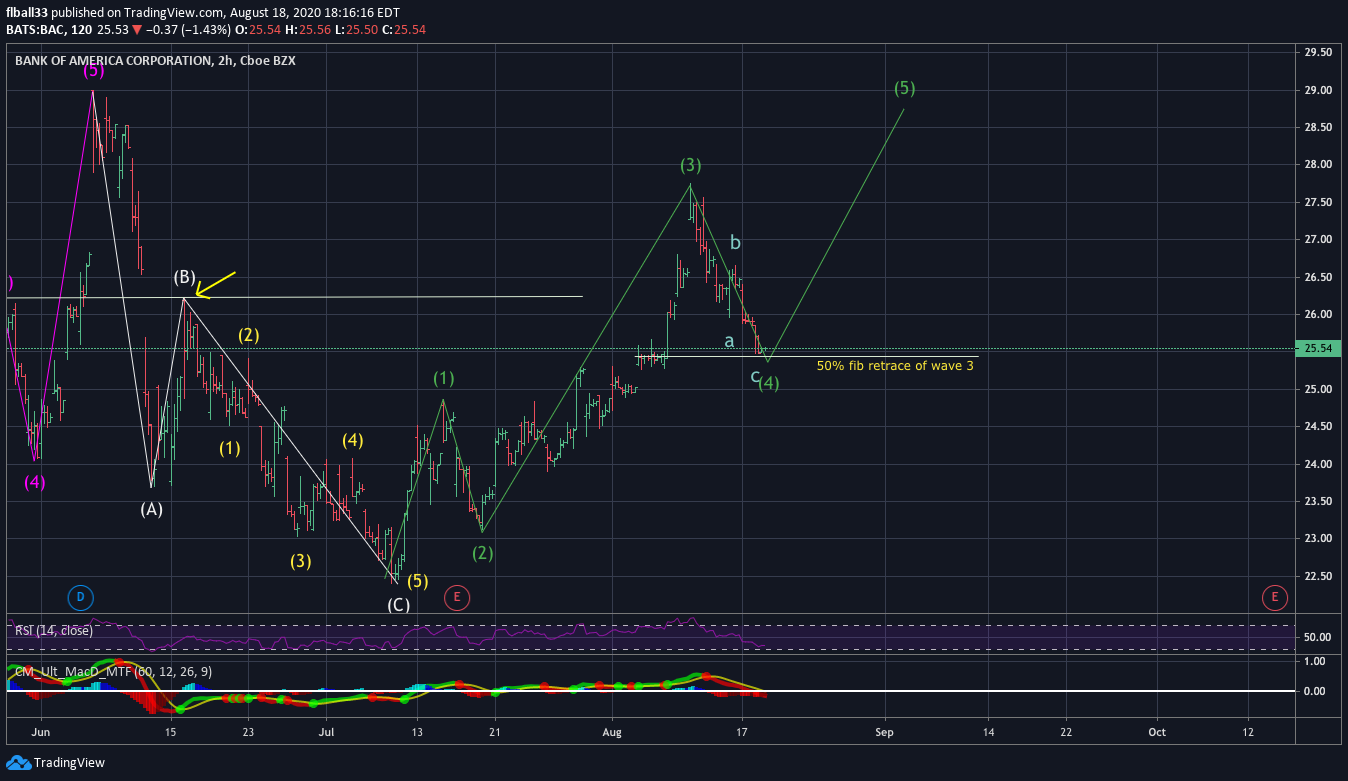The height and width of the screenshot is (781, 1348).
Task: Click the current price tag 25.54 on the axis
Action: [x=1320, y=349]
